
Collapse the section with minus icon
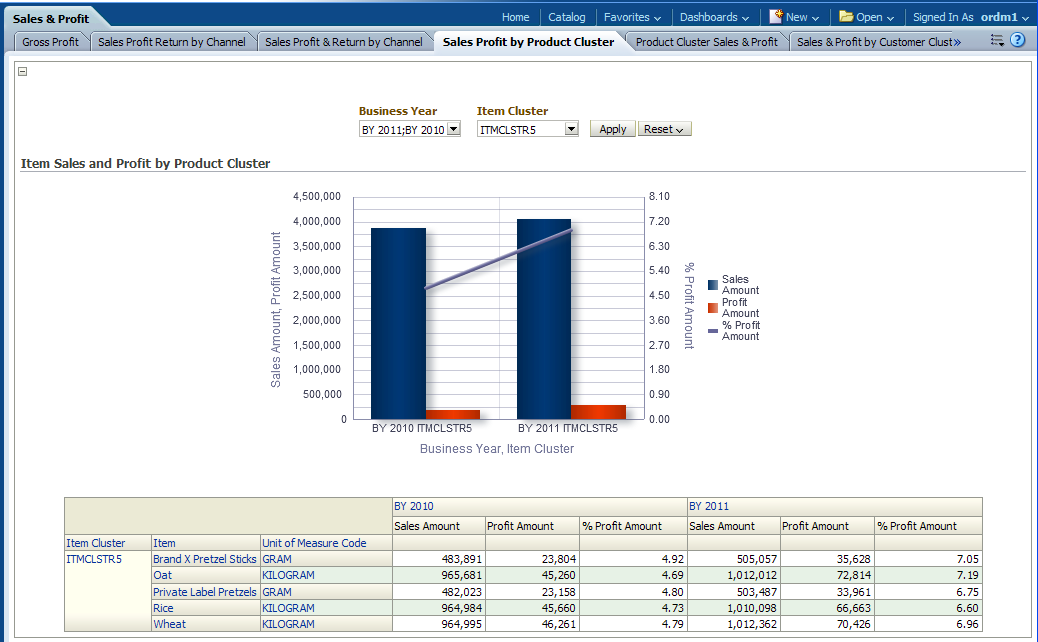(x=23, y=71)
